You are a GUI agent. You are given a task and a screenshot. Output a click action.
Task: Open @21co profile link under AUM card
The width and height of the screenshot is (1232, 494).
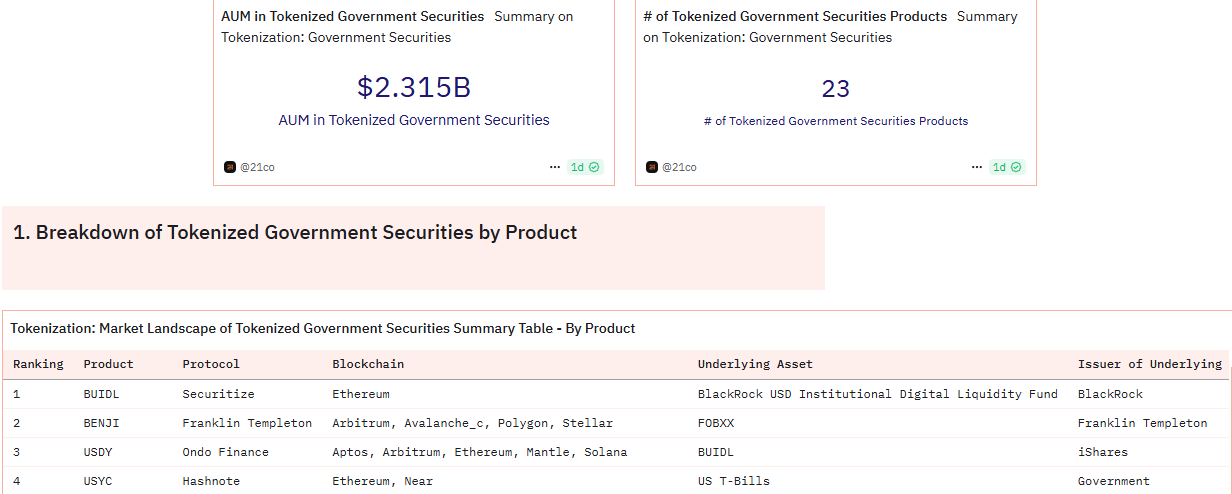(257, 167)
